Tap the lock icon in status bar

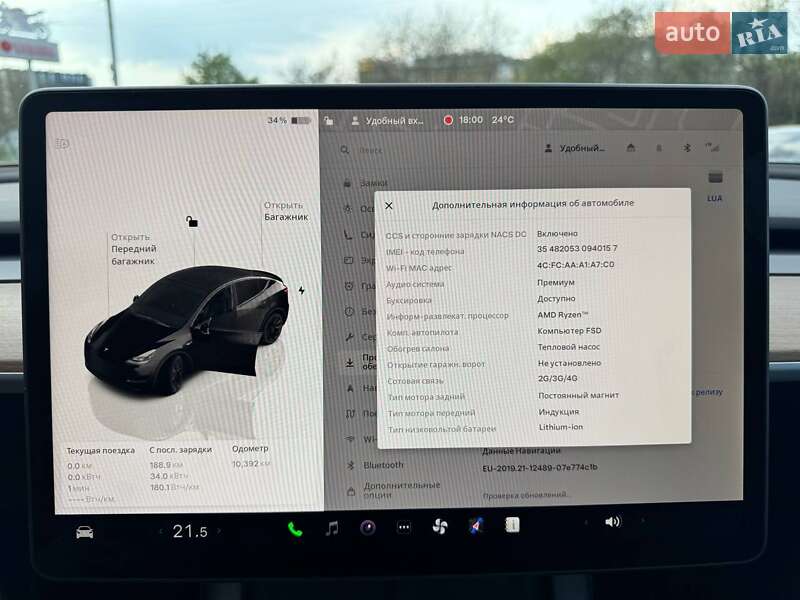(x=329, y=121)
